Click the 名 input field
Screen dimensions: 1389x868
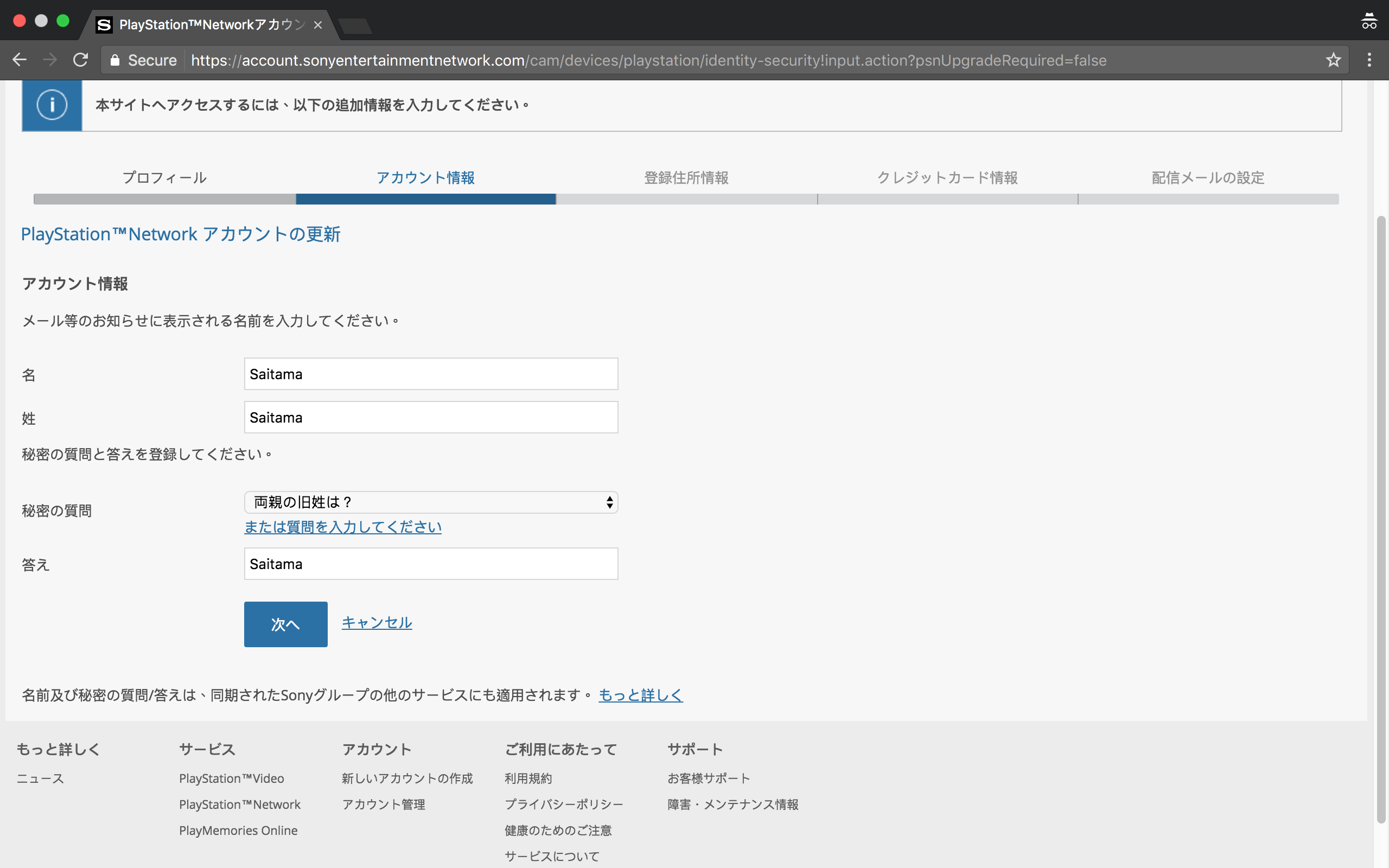(x=431, y=374)
